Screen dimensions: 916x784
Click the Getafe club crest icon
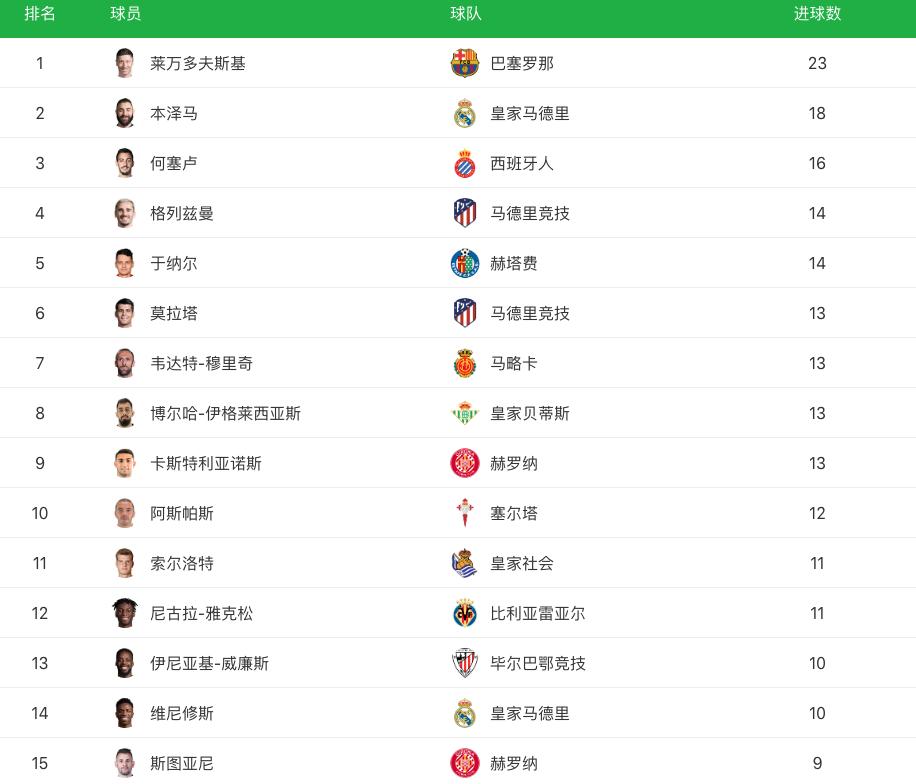tap(465, 263)
